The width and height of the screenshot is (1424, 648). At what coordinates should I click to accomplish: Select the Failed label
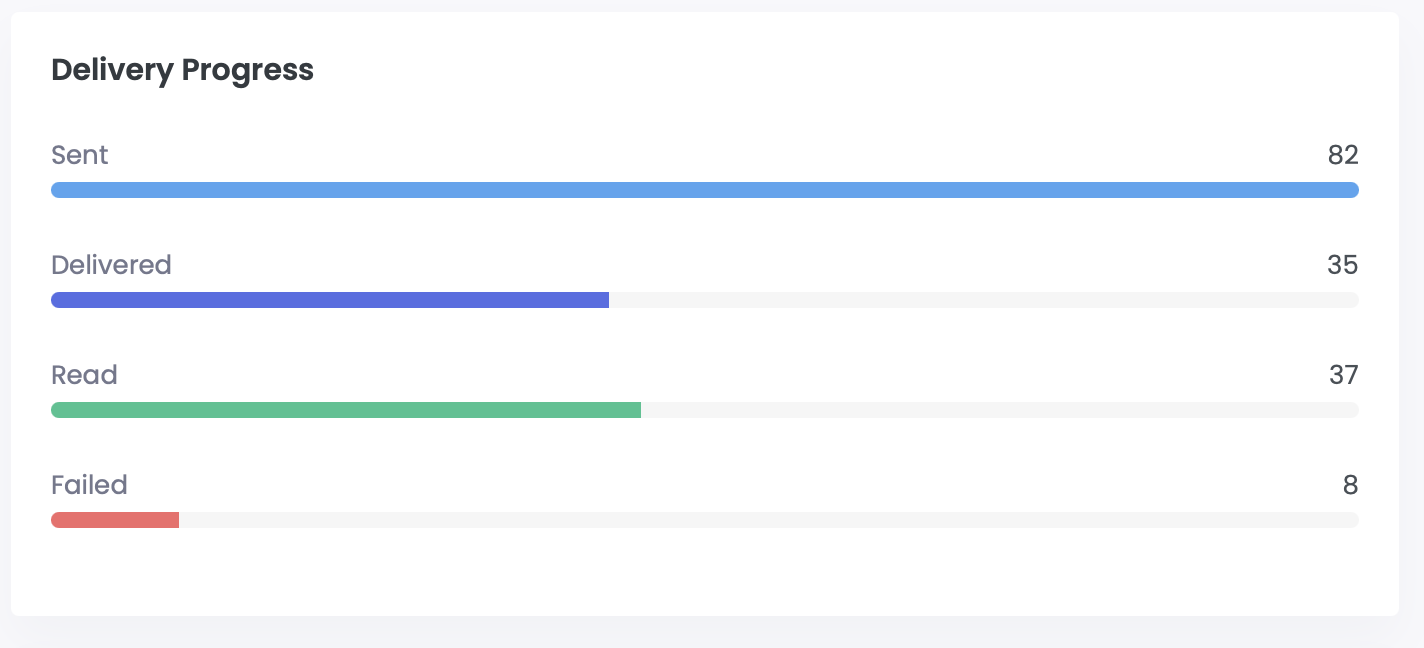pyautogui.click(x=89, y=485)
